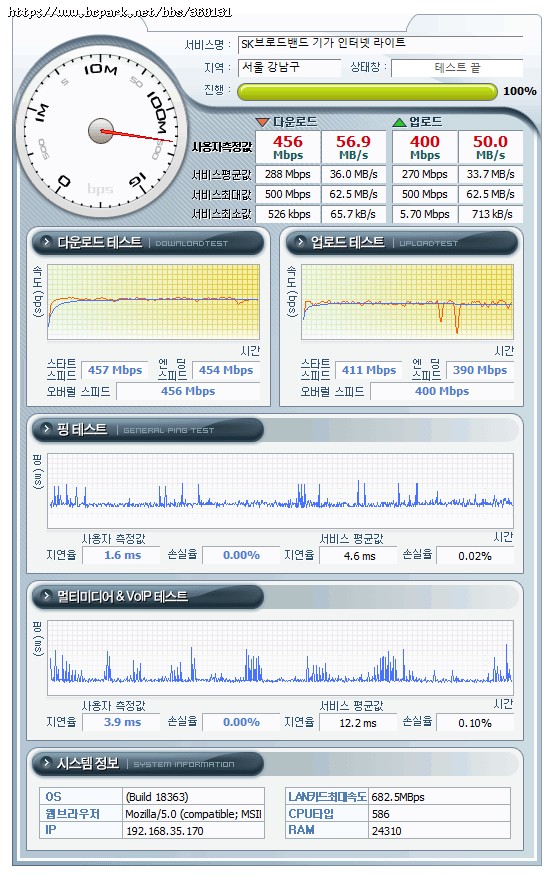Click the 업로드 테스트 section title
Viewport: 549px width, 876px height.
347,242
